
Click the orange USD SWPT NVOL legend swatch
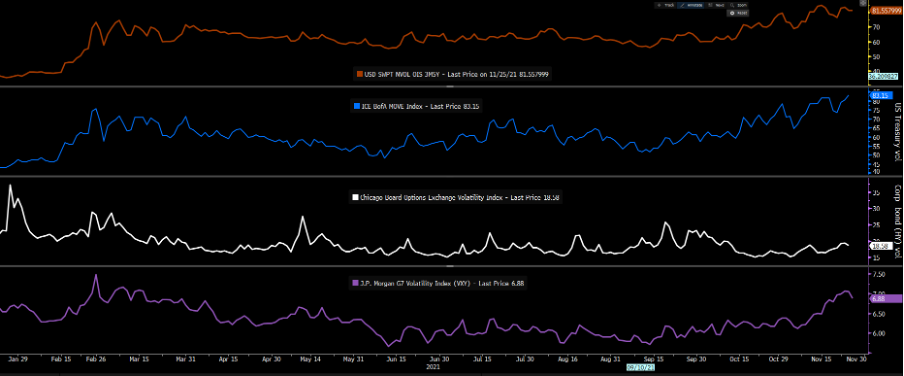coord(360,75)
